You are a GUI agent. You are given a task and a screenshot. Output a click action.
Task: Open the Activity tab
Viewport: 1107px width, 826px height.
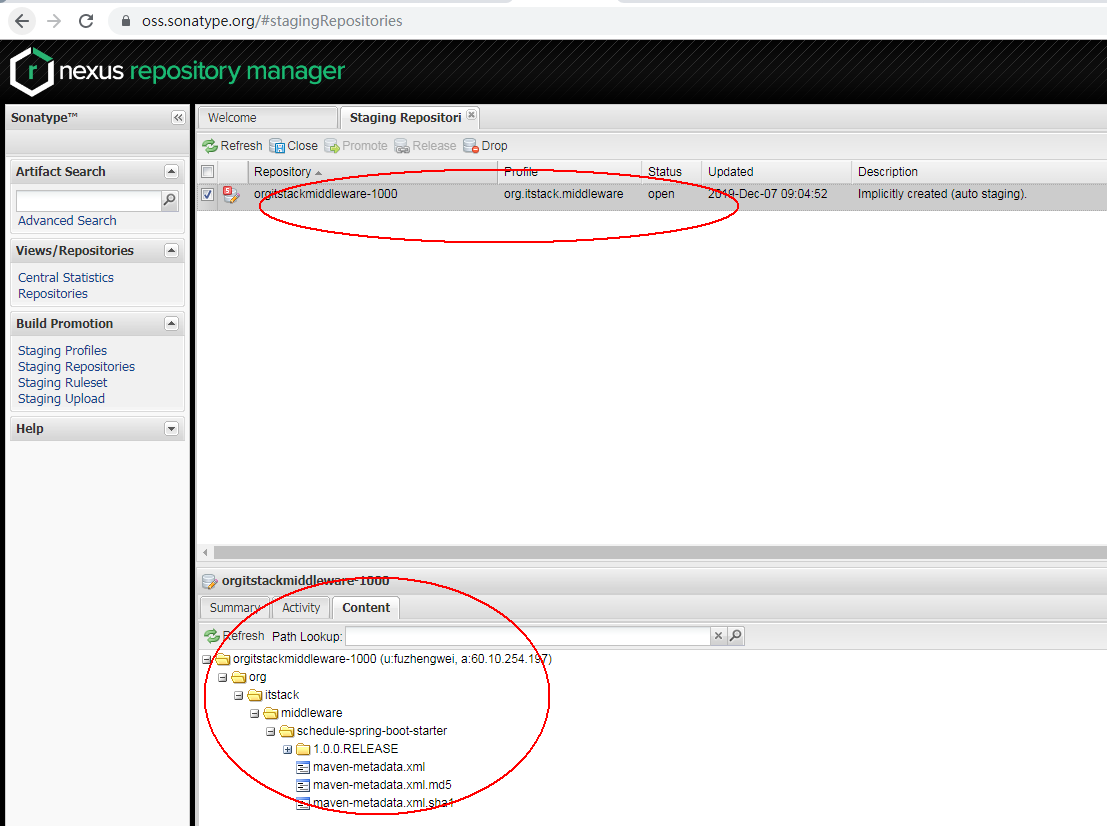coord(301,608)
